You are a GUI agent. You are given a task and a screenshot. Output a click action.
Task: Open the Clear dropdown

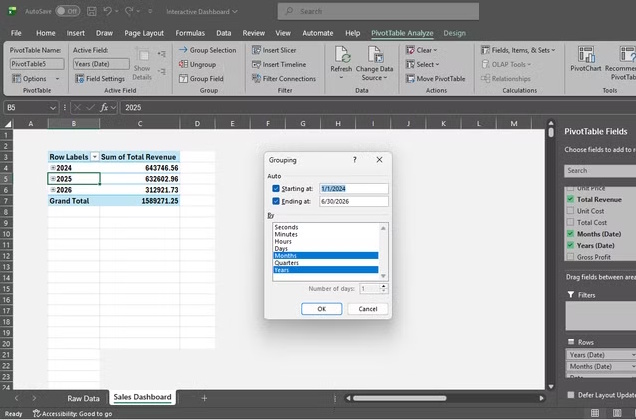(x=422, y=50)
